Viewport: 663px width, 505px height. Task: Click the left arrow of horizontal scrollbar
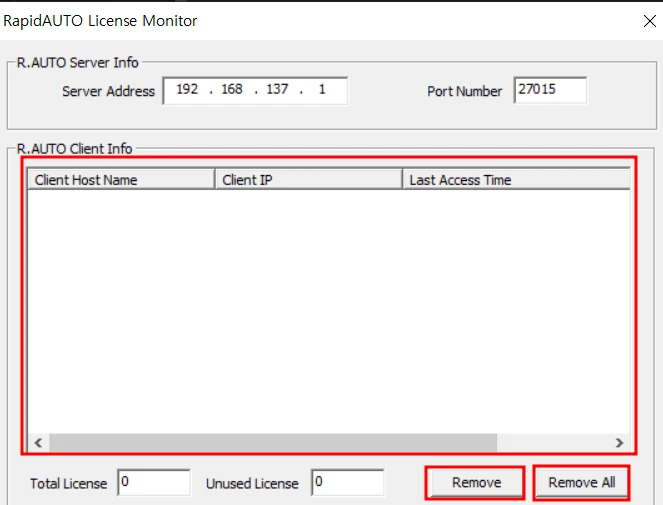pyautogui.click(x=38, y=443)
